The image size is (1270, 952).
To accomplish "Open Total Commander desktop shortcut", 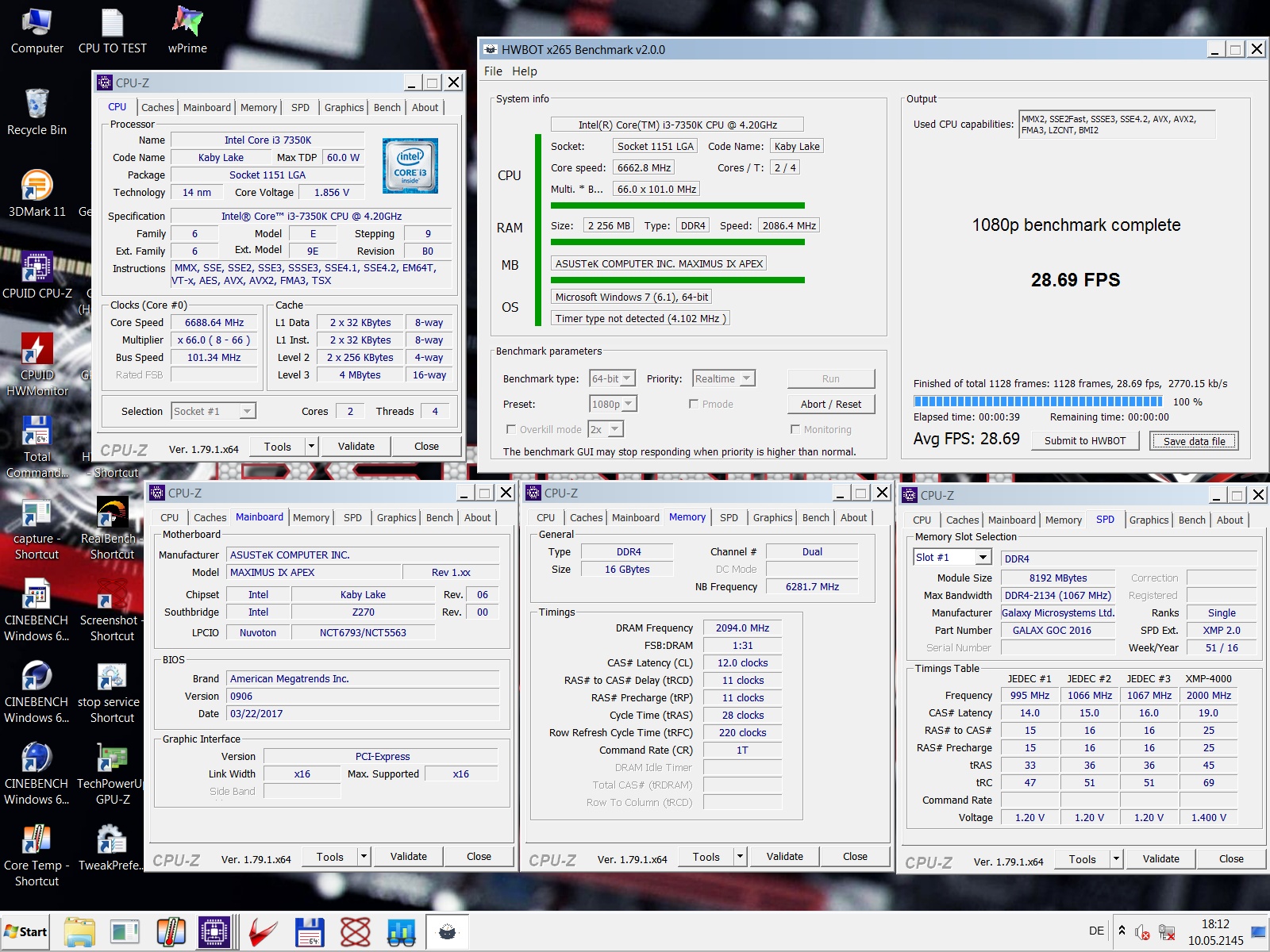I will point(37,447).
